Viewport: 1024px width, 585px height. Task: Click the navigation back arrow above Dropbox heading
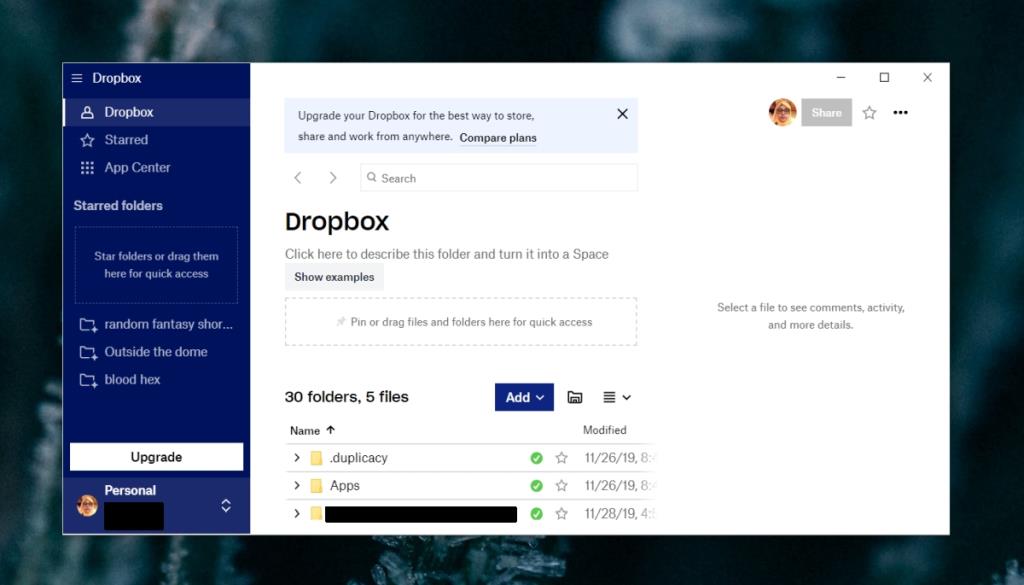pos(297,177)
